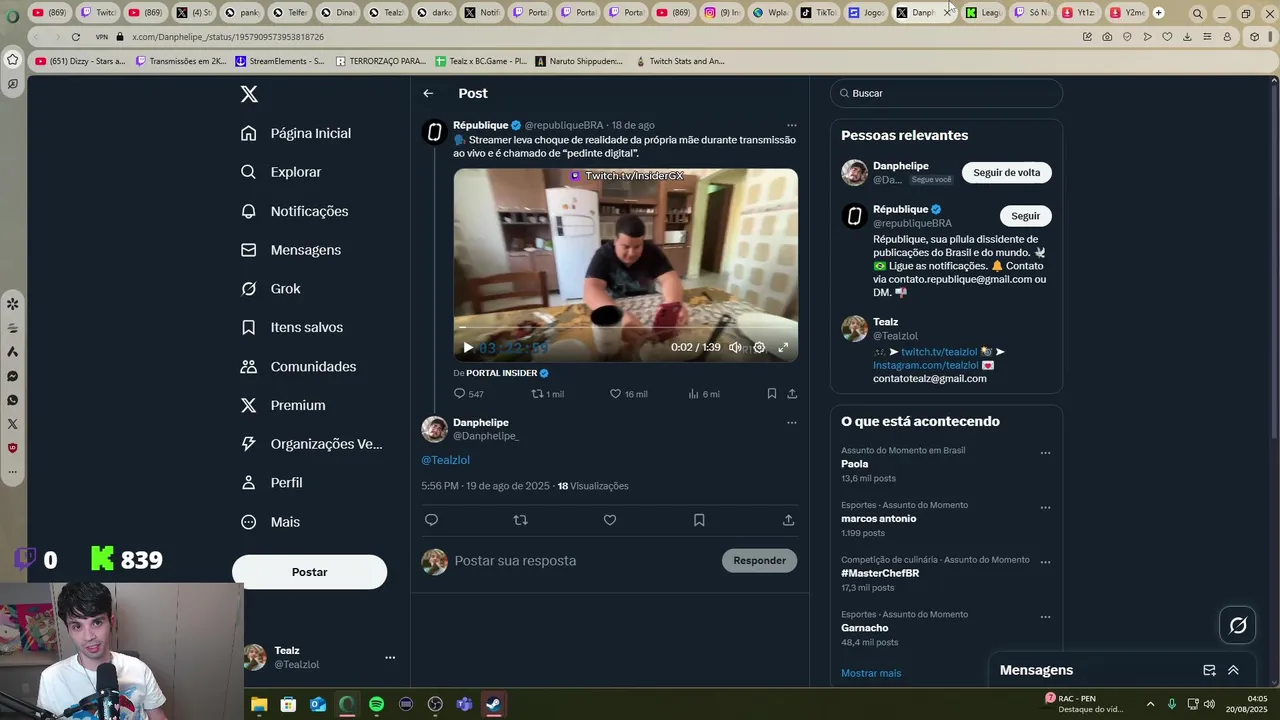
Task: Share icon on Danphelipe post
Action: coord(788,520)
